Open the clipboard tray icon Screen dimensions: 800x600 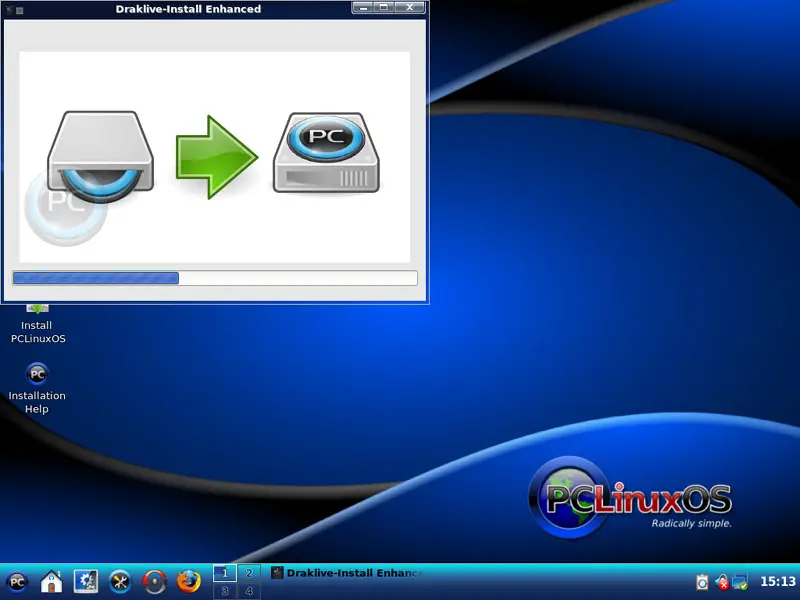702,582
